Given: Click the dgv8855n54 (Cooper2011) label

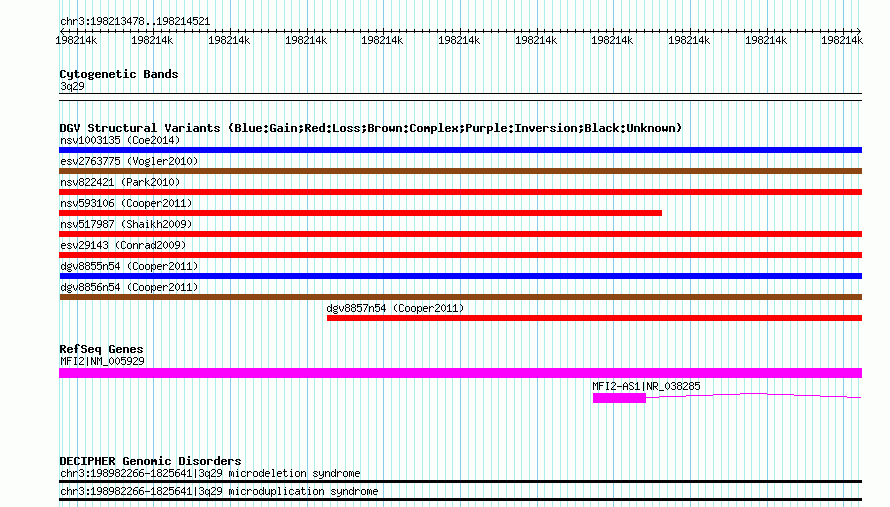Looking at the screenshot, I should 129,266.
